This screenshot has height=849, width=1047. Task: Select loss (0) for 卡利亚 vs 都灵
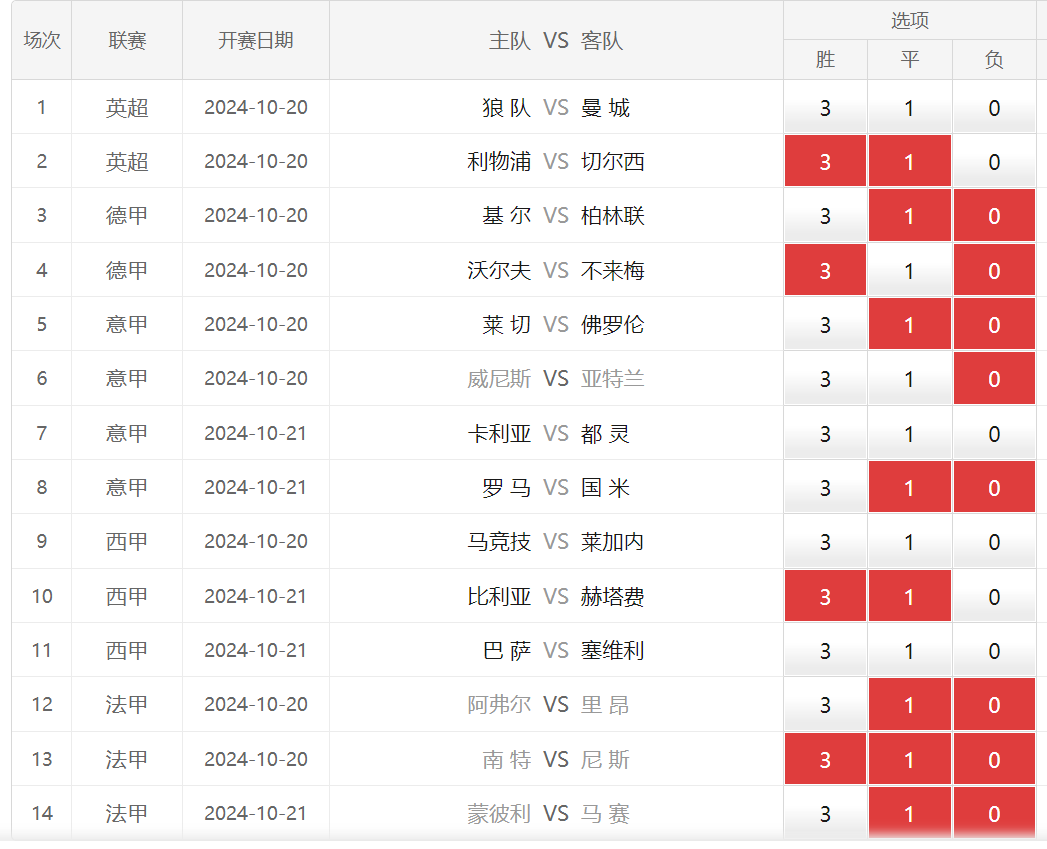[x=994, y=433]
